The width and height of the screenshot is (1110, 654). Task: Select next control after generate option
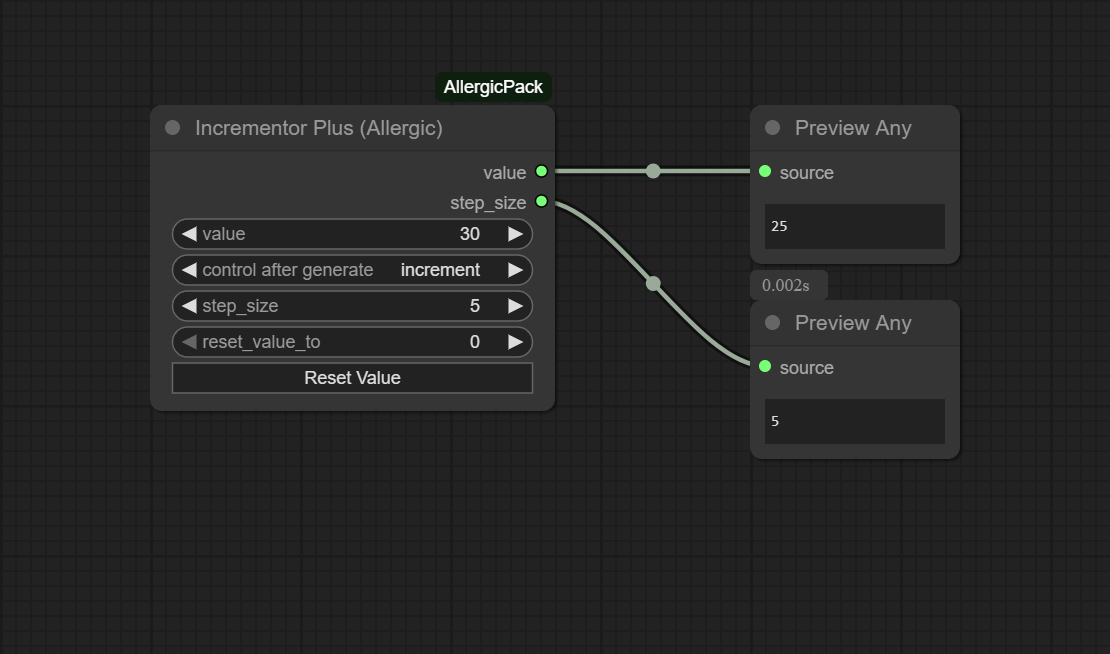pyautogui.click(x=515, y=270)
